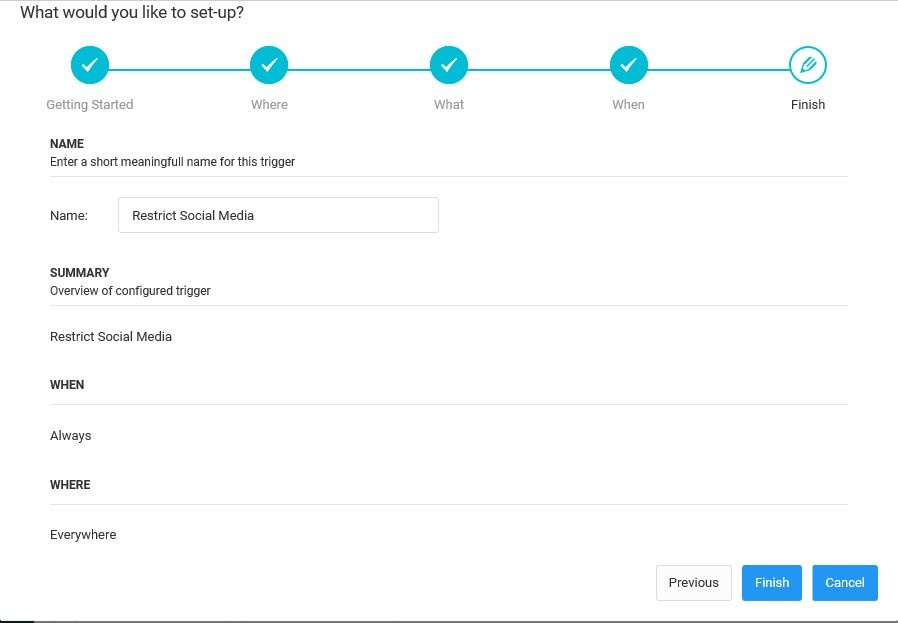The height and width of the screenshot is (623, 898).
Task: Select the 'When' wizard step label
Action: tap(628, 104)
